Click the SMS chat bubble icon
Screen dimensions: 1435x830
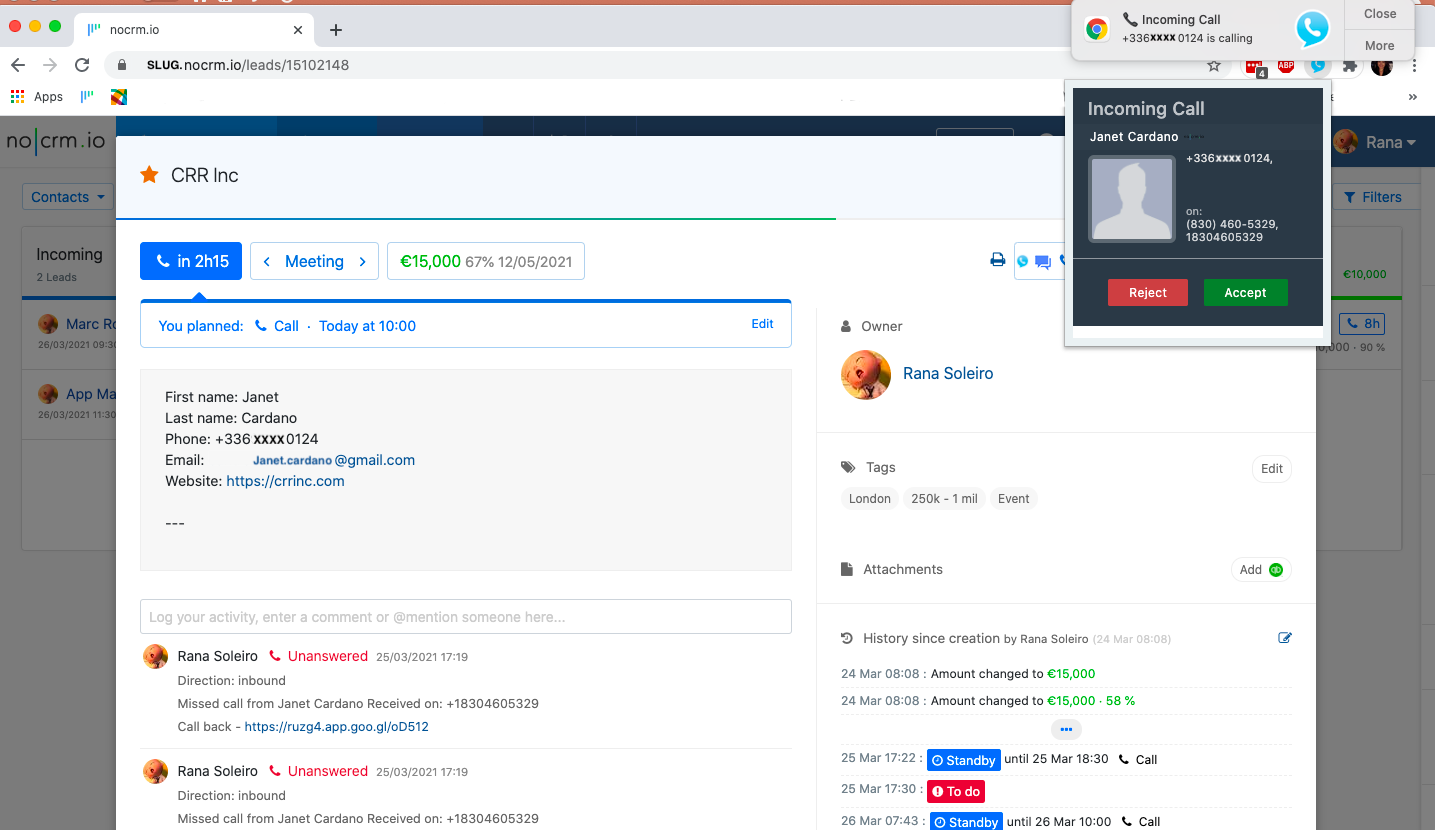click(x=1042, y=261)
